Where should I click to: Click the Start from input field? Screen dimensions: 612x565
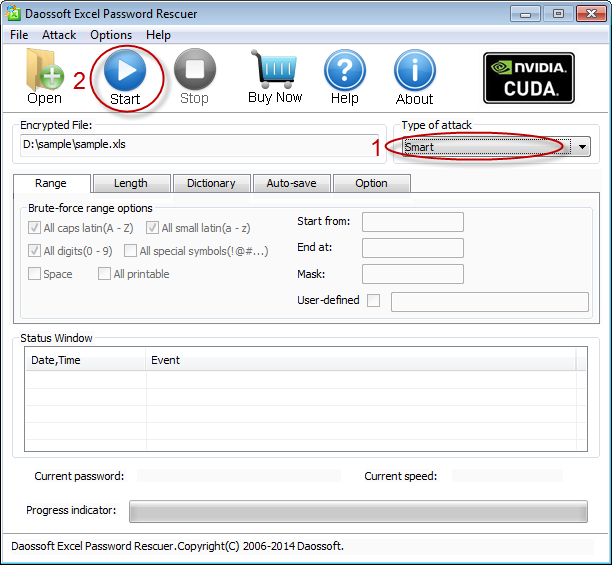pos(413,222)
